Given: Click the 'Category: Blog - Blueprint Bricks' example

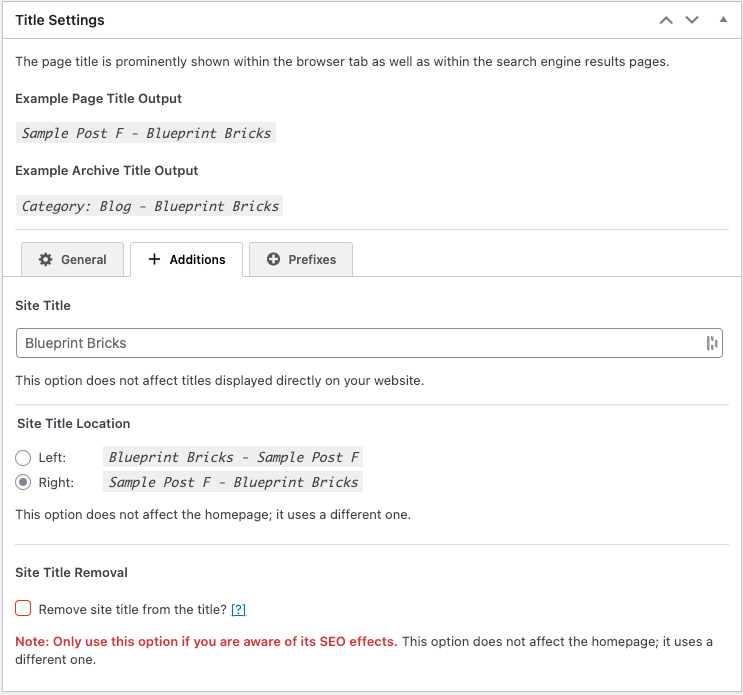Looking at the screenshot, I should [149, 206].
